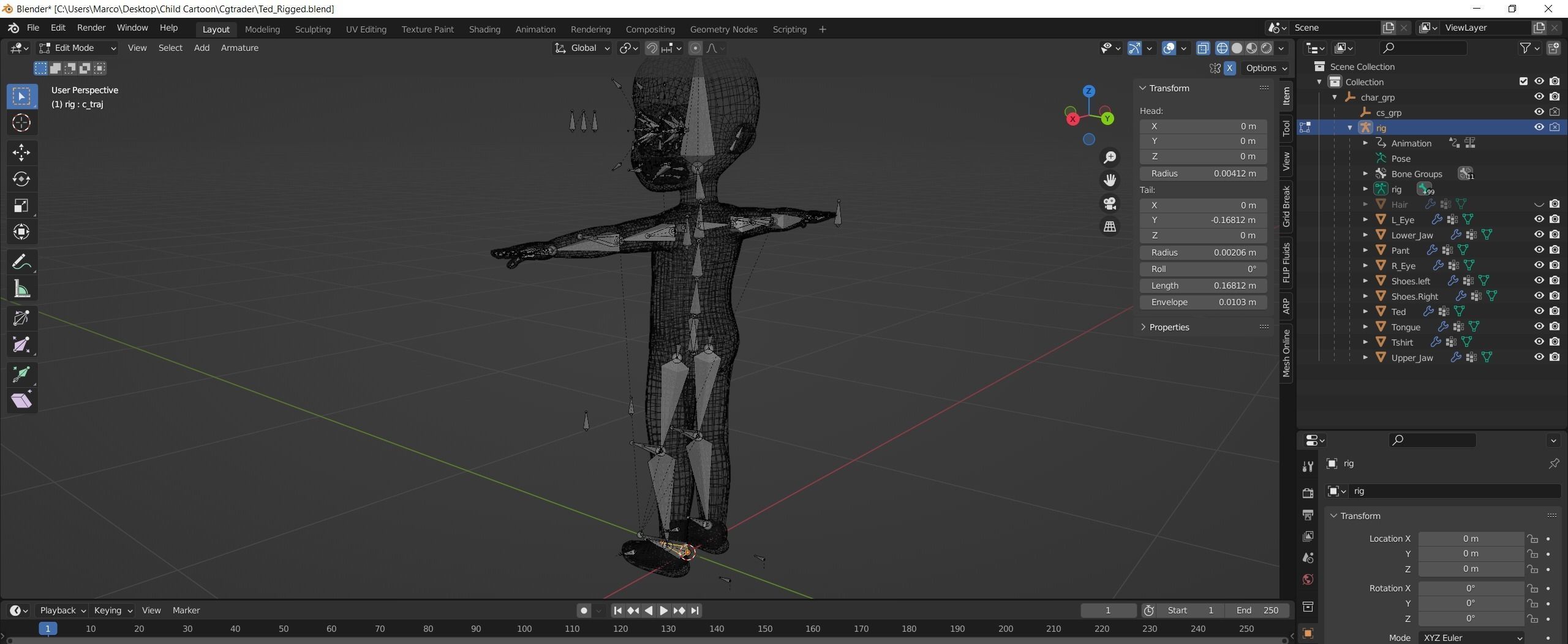The image size is (1568, 644).
Task: Click the pan view hand icon
Action: 1110,180
